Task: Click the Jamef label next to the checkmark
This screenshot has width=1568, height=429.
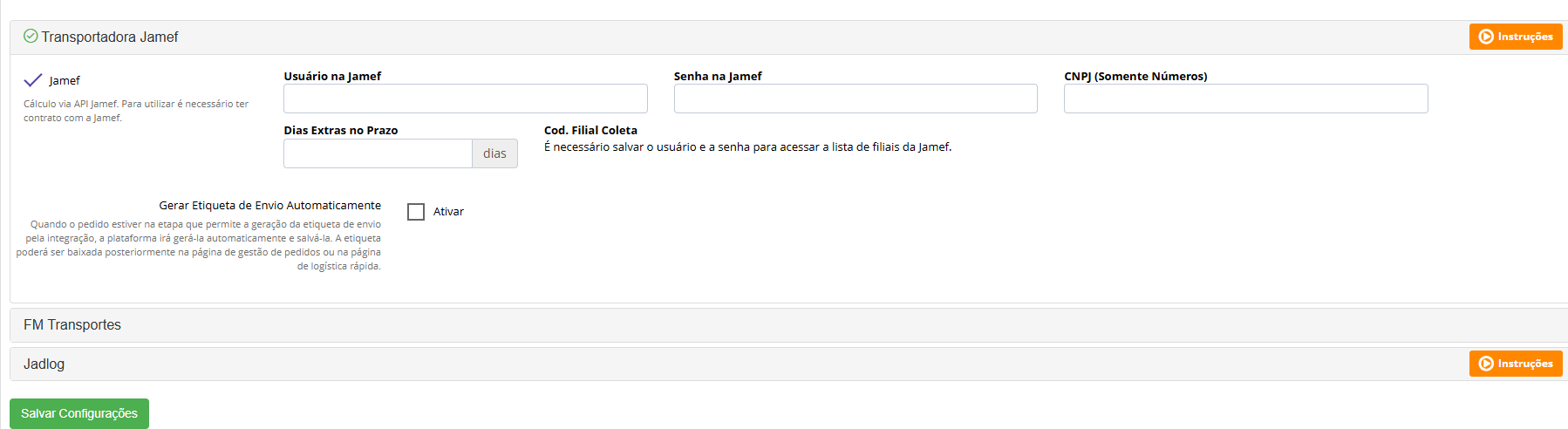Action: click(65, 80)
